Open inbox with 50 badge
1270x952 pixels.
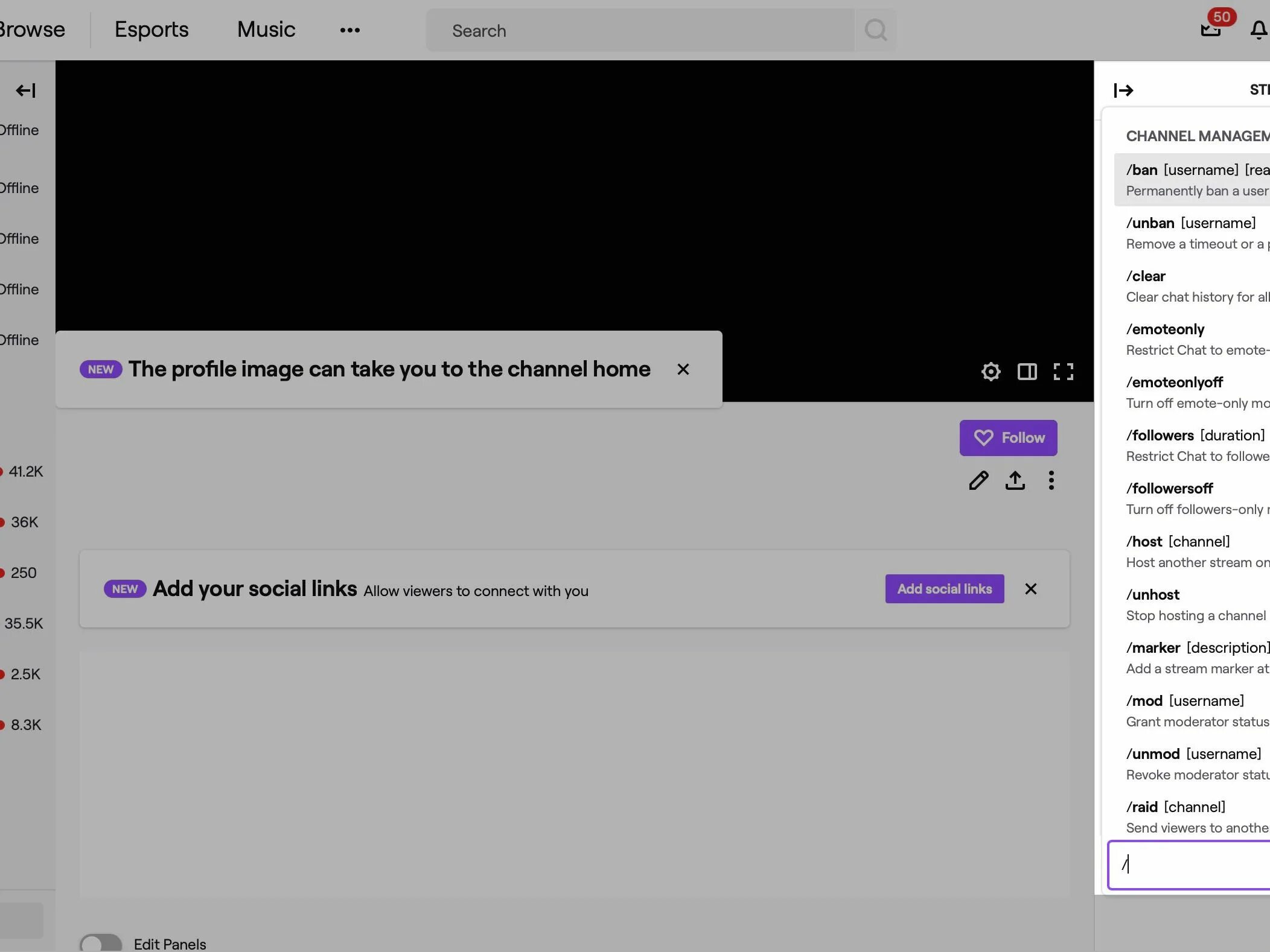coord(1211,29)
